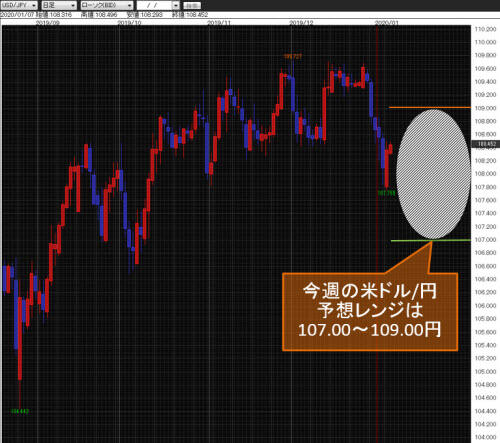Click the 104.442 low price label
The width and height of the screenshot is (500, 443).
tap(20, 411)
